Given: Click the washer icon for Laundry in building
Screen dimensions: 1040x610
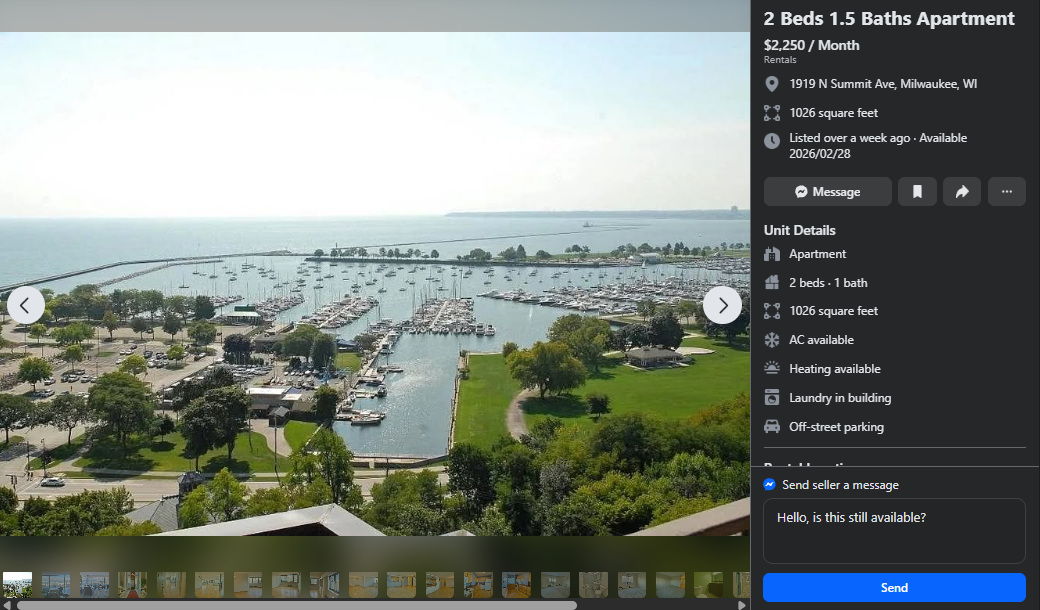Looking at the screenshot, I should click(772, 398).
